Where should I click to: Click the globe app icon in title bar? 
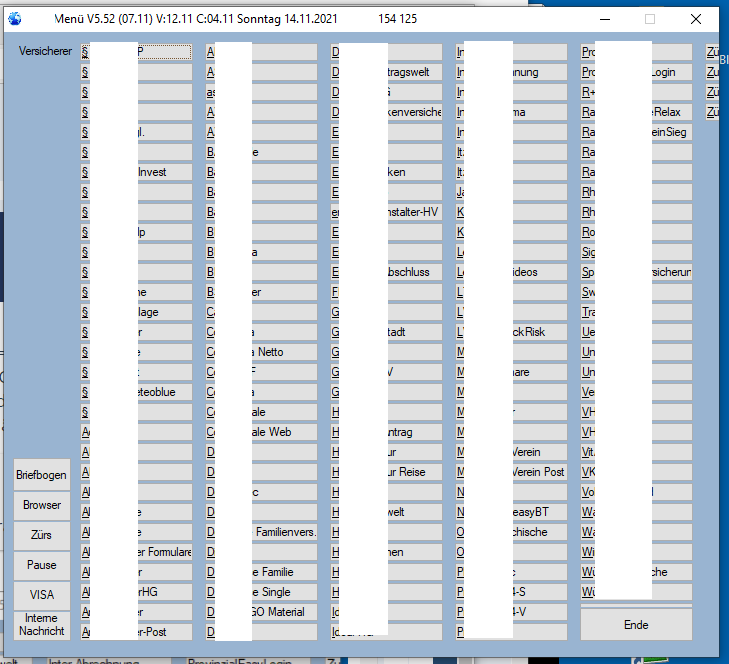[x=14, y=19]
